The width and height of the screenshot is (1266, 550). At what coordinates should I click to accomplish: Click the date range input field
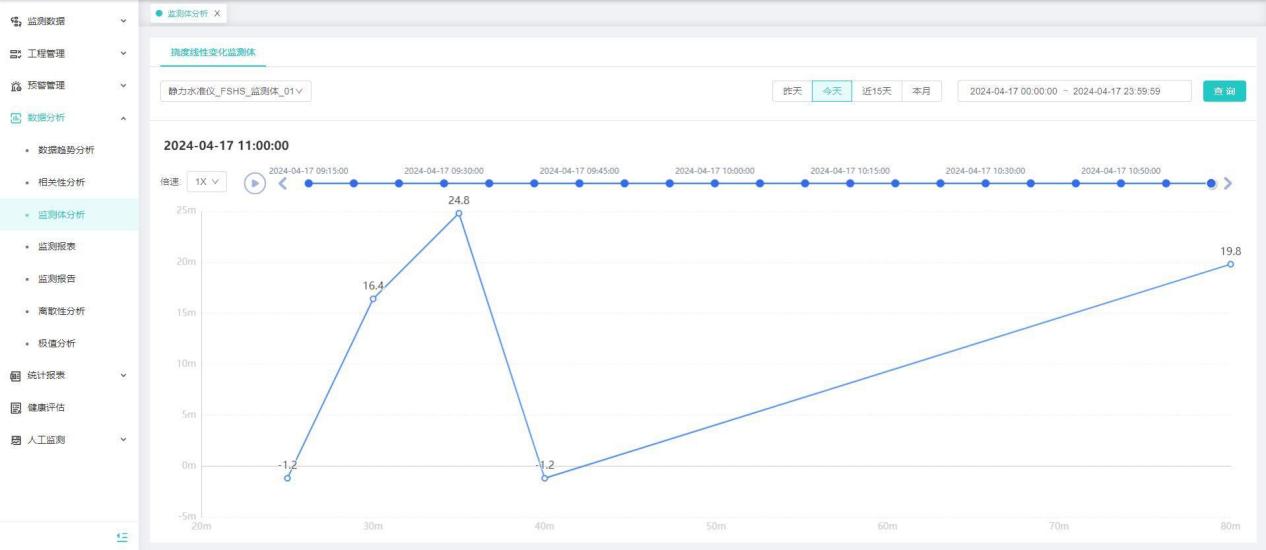click(x=1073, y=91)
